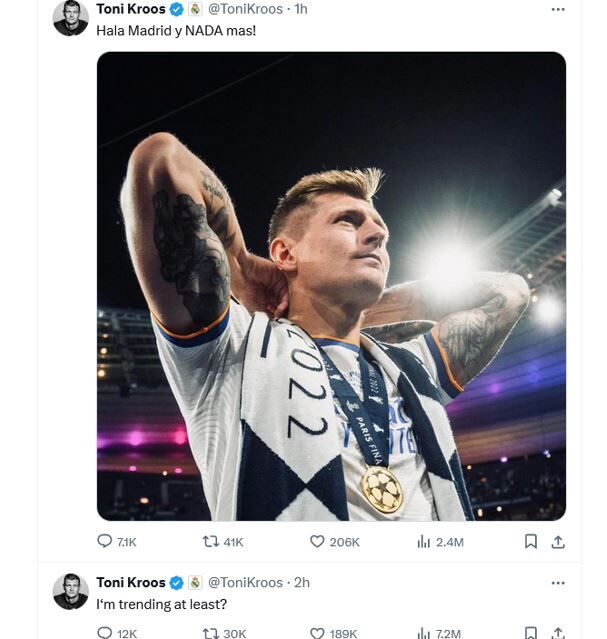The image size is (607, 639).
Task: Share the Hala Madrid tweet
Action: coord(558,541)
